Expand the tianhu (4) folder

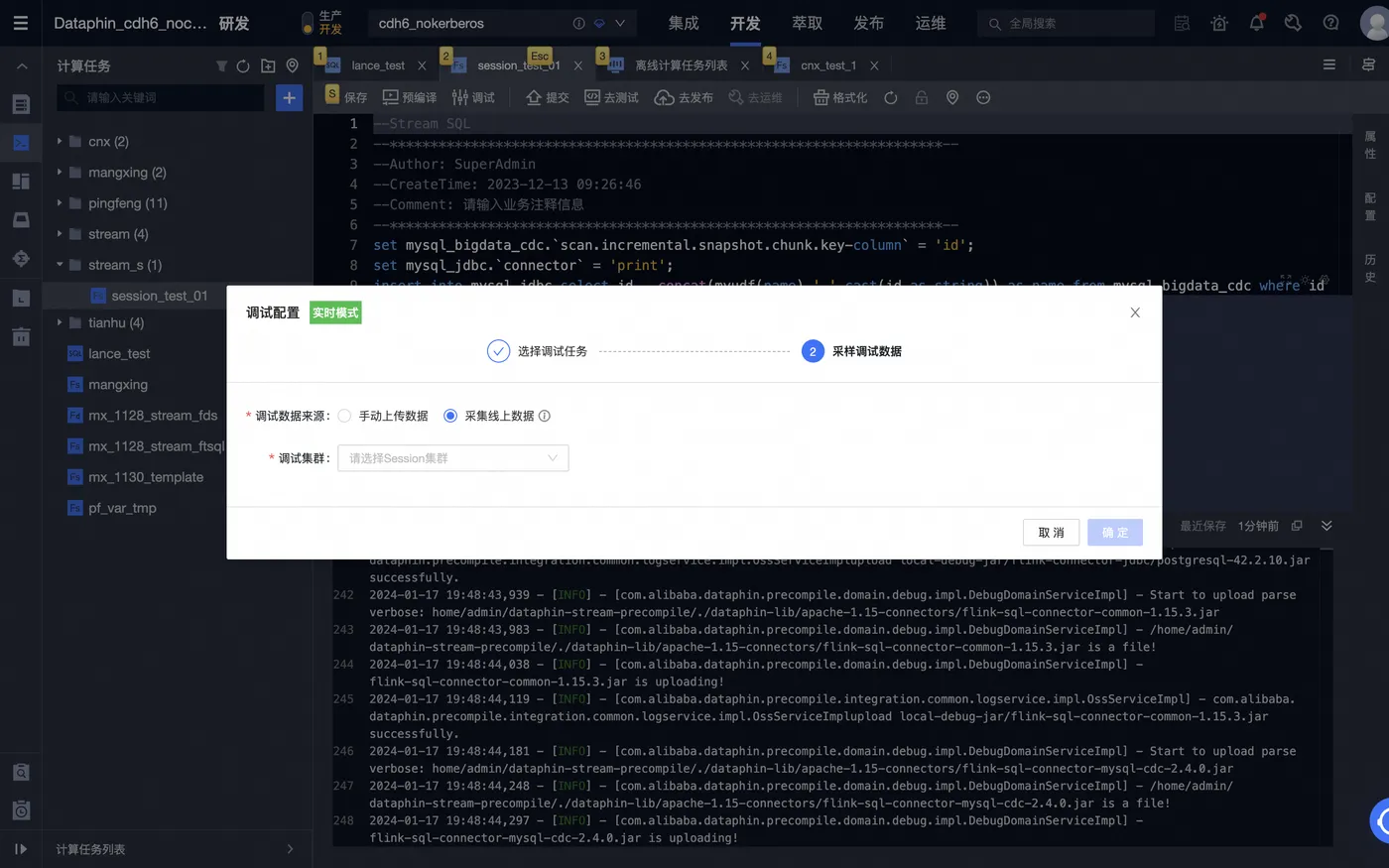[60, 322]
